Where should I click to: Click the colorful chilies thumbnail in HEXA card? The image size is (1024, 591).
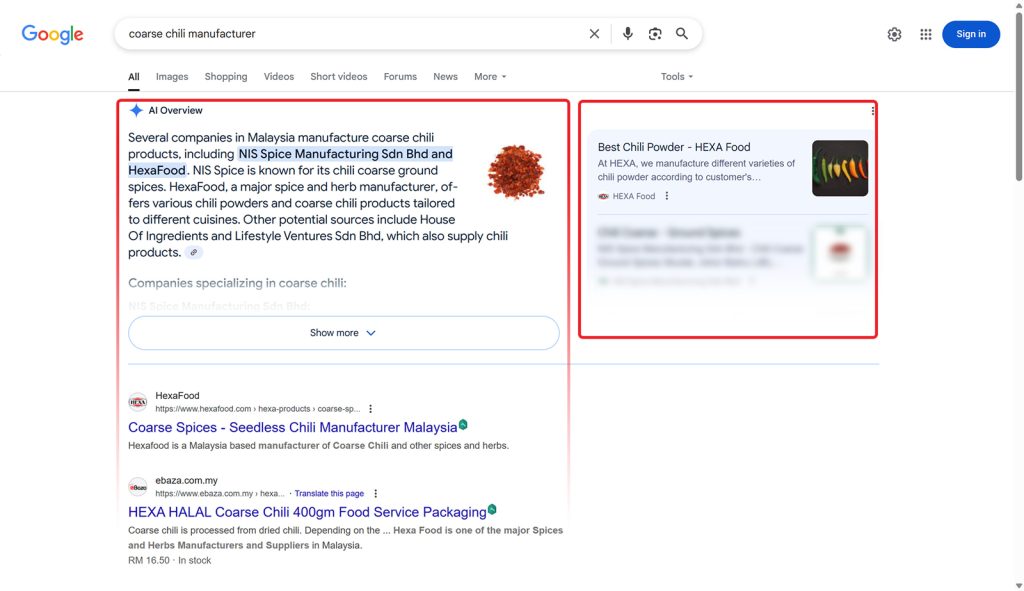pyautogui.click(x=840, y=168)
